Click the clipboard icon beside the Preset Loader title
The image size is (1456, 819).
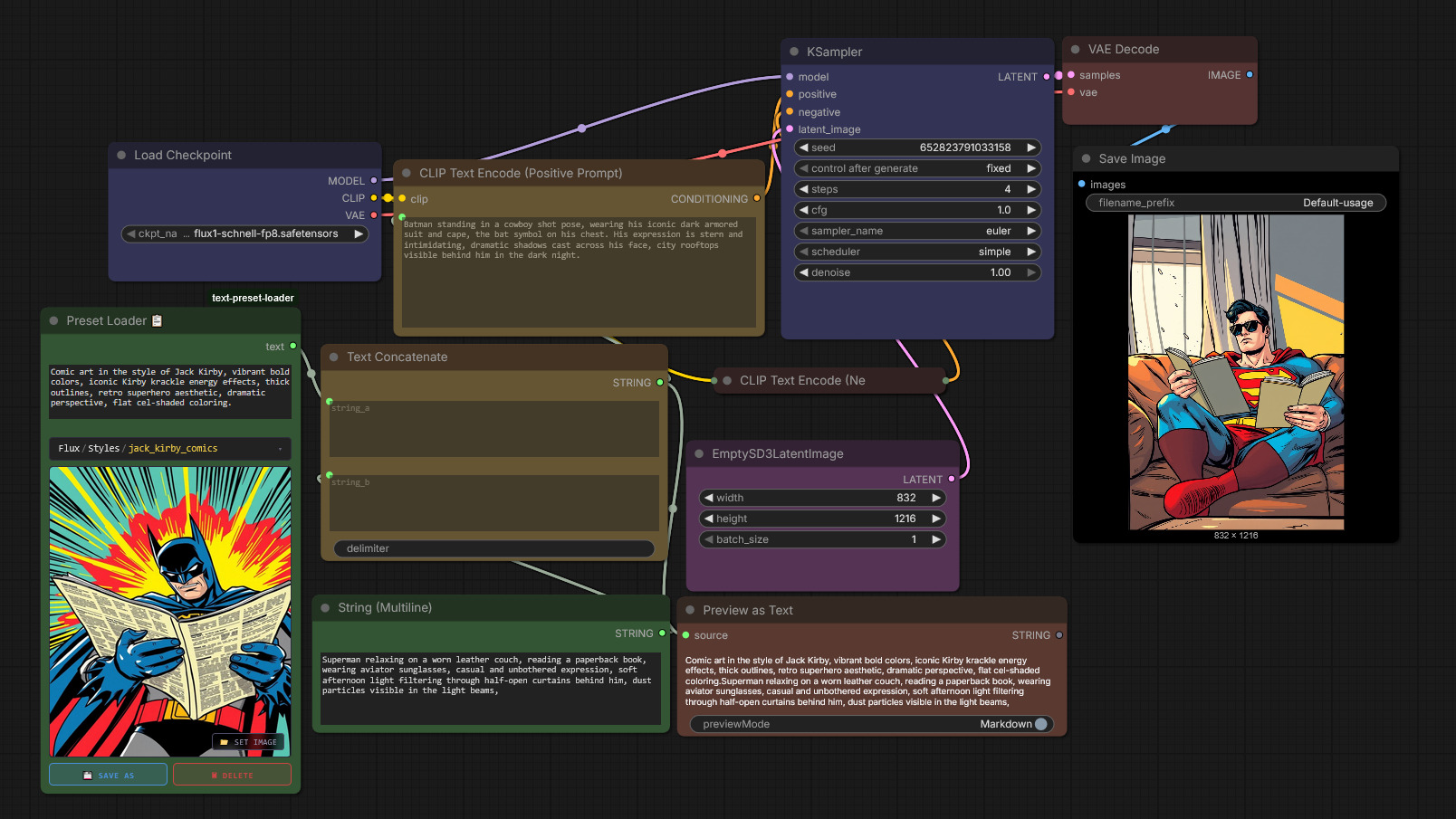point(158,320)
